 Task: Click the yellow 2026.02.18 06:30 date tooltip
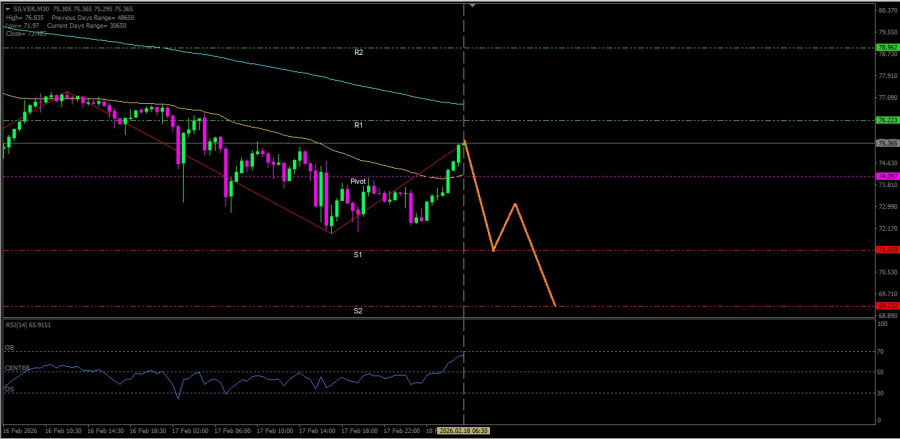[464, 430]
